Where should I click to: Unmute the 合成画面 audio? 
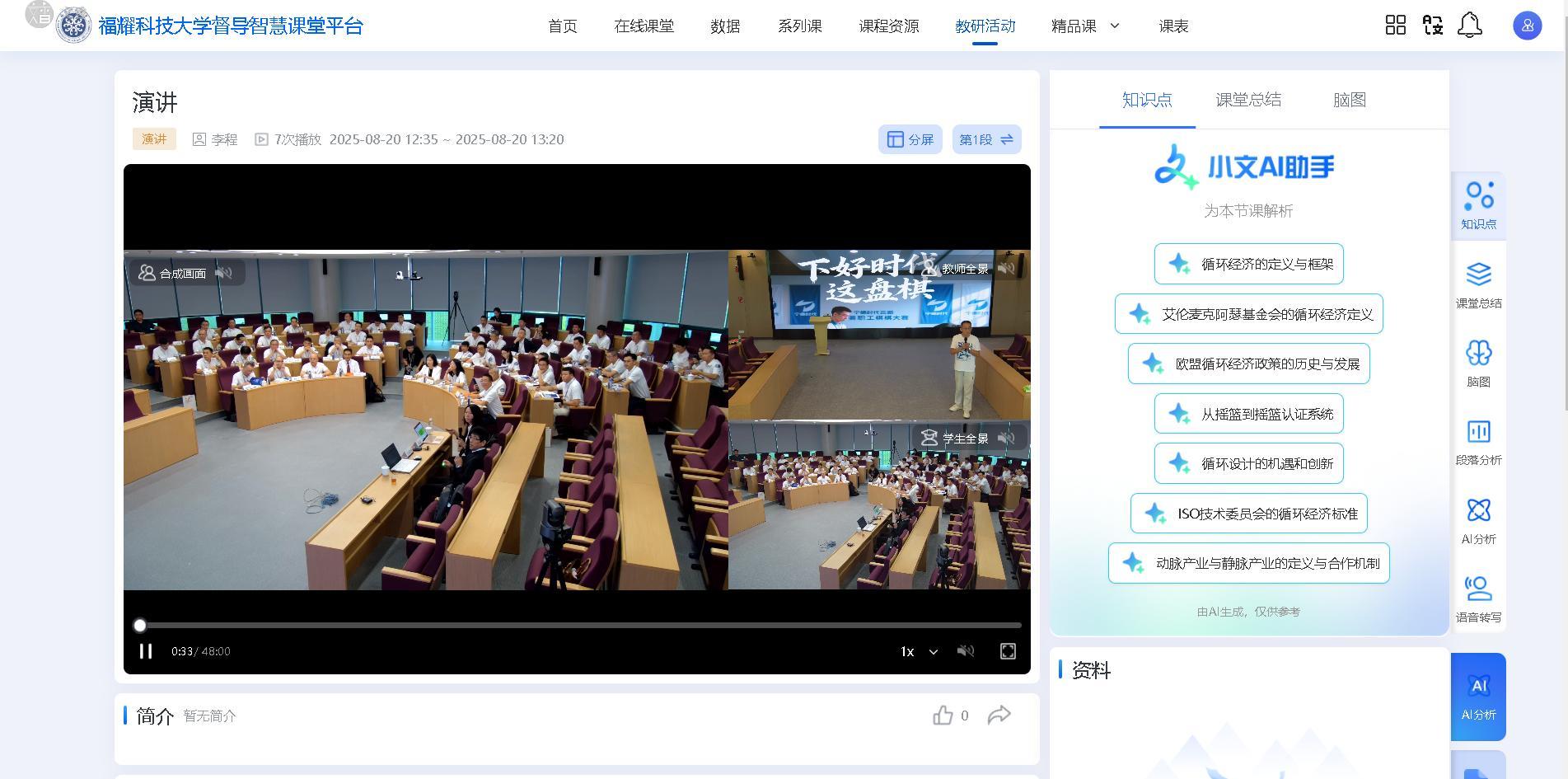[x=223, y=273]
